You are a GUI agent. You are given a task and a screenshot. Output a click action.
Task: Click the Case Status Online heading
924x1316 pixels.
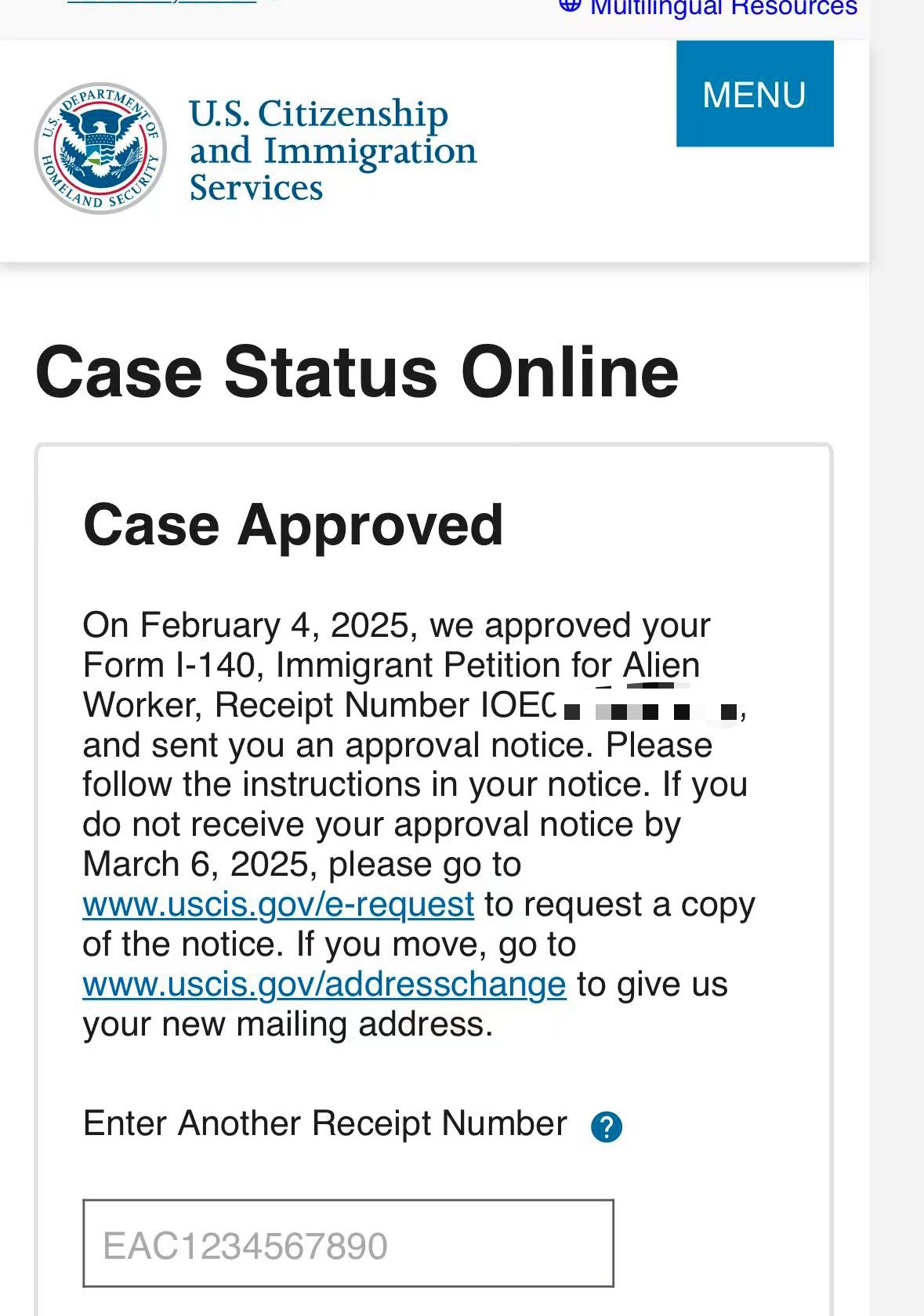pos(357,371)
